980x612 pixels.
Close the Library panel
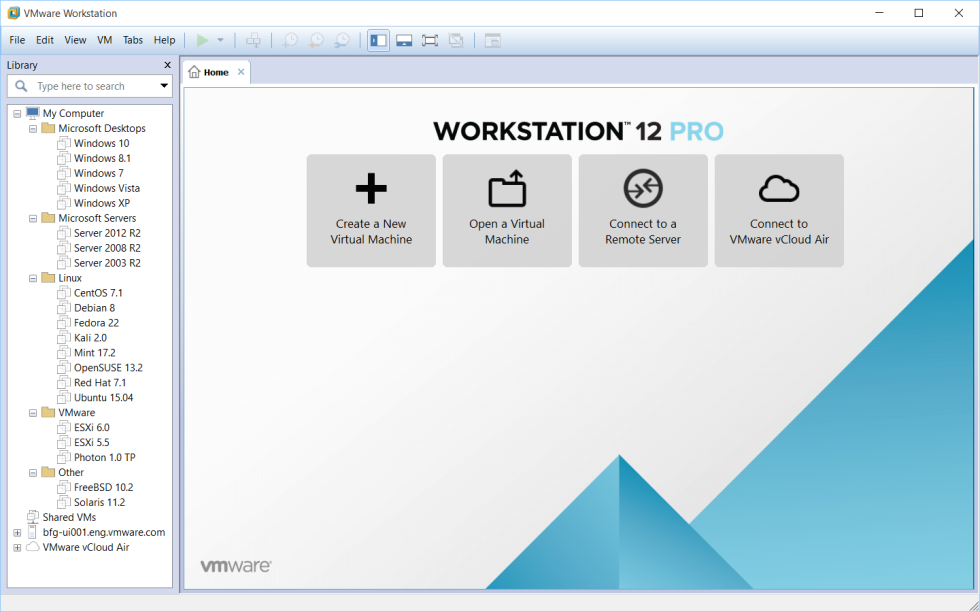tap(167, 65)
